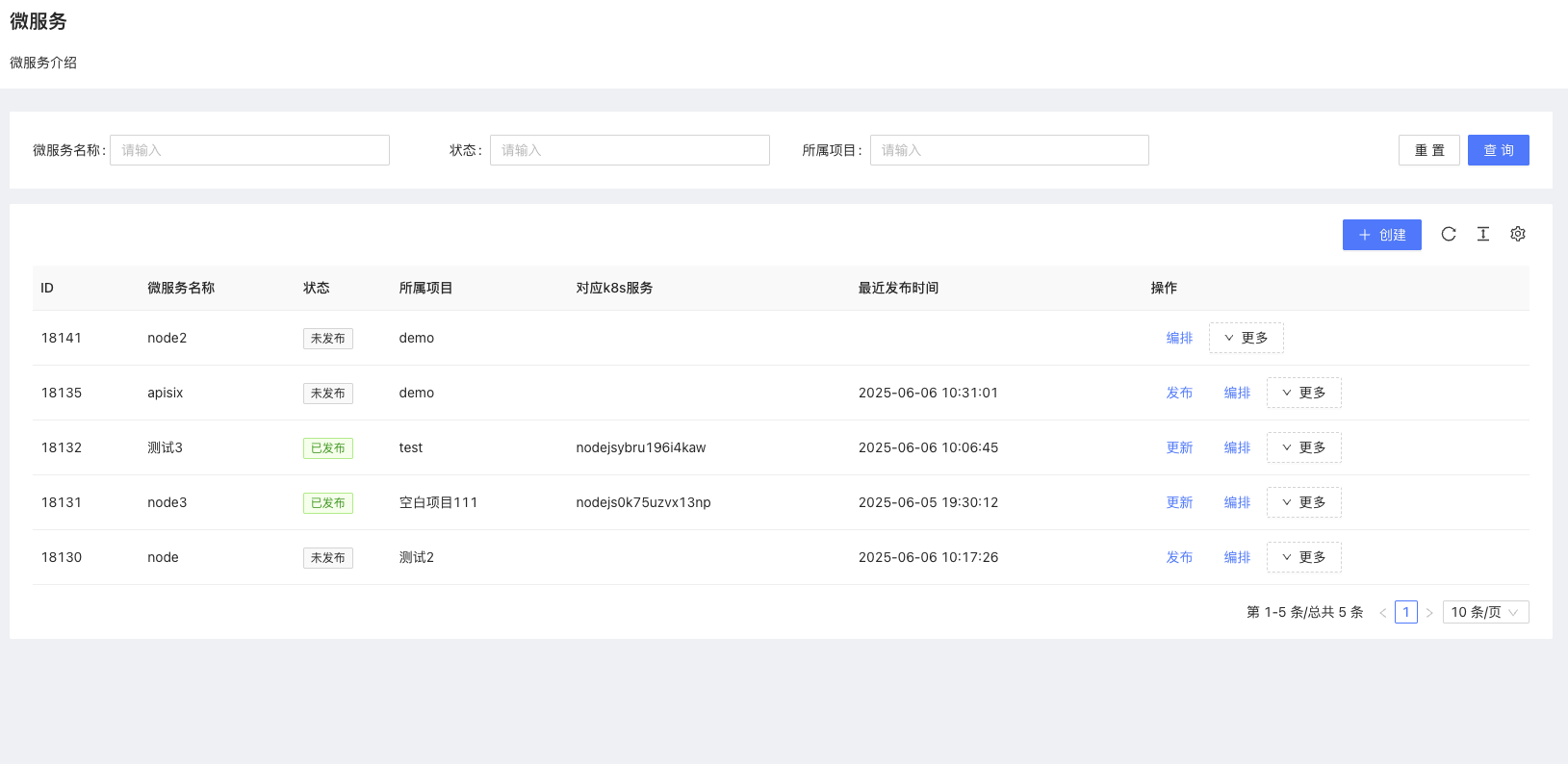Expand 更多 dropdown for node row 18130
Image resolution: width=1568 pixels, height=764 pixels.
1304,557
